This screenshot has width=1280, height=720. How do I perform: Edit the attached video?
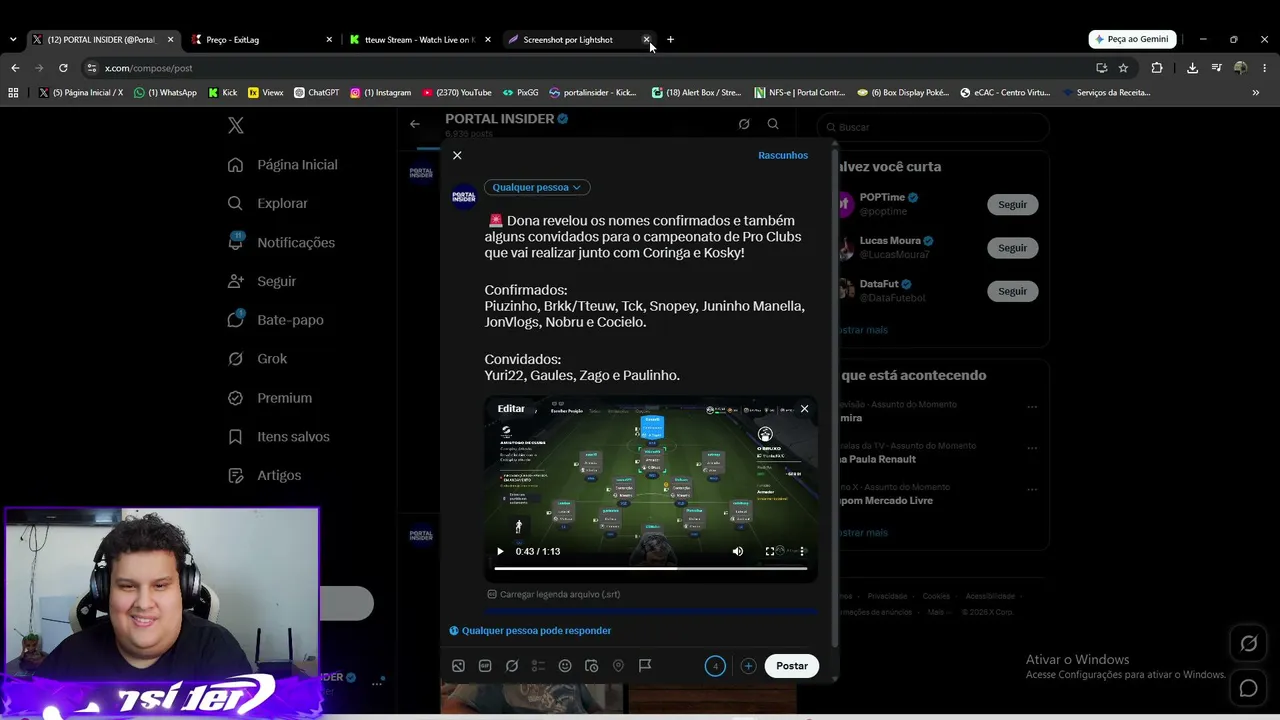coord(511,408)
